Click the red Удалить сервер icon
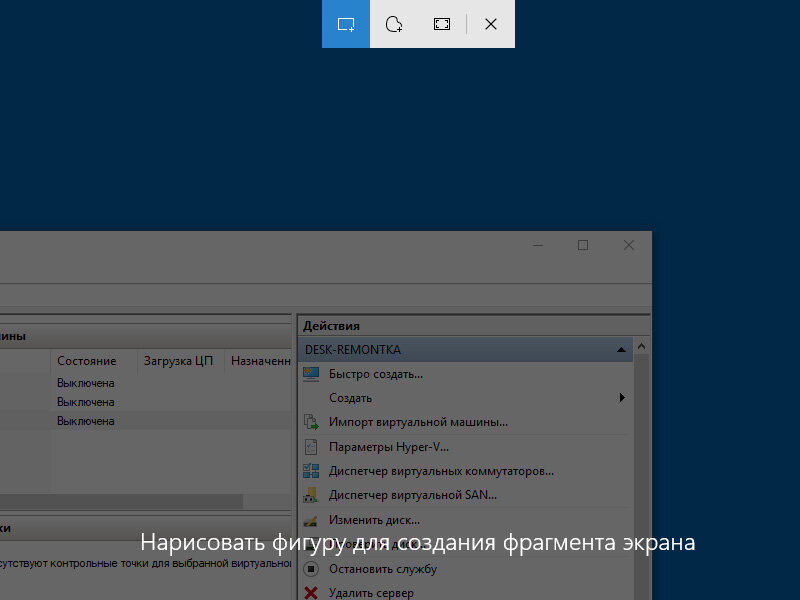This screenshot has width=800, height=600. point(311,591)
